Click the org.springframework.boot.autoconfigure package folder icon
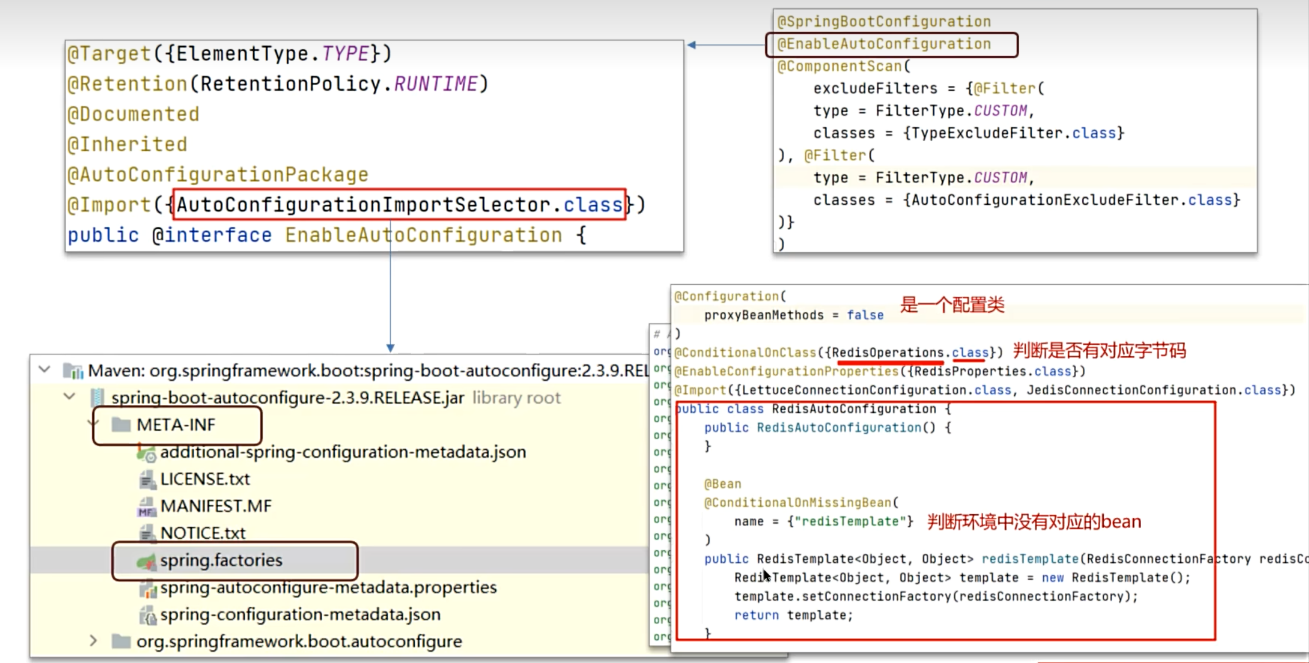Image resolution: width=1309 pixels, height=663 pixels. (121, 642)
